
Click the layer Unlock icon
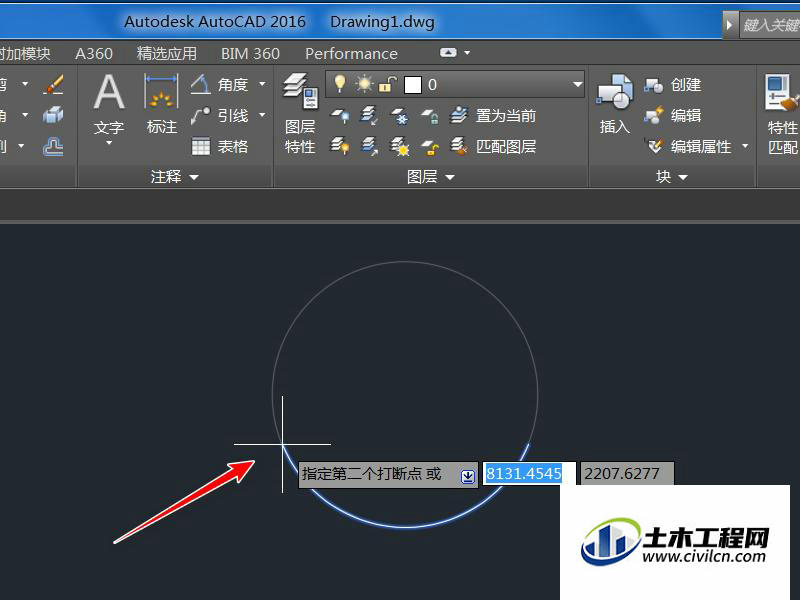[430, 147]
